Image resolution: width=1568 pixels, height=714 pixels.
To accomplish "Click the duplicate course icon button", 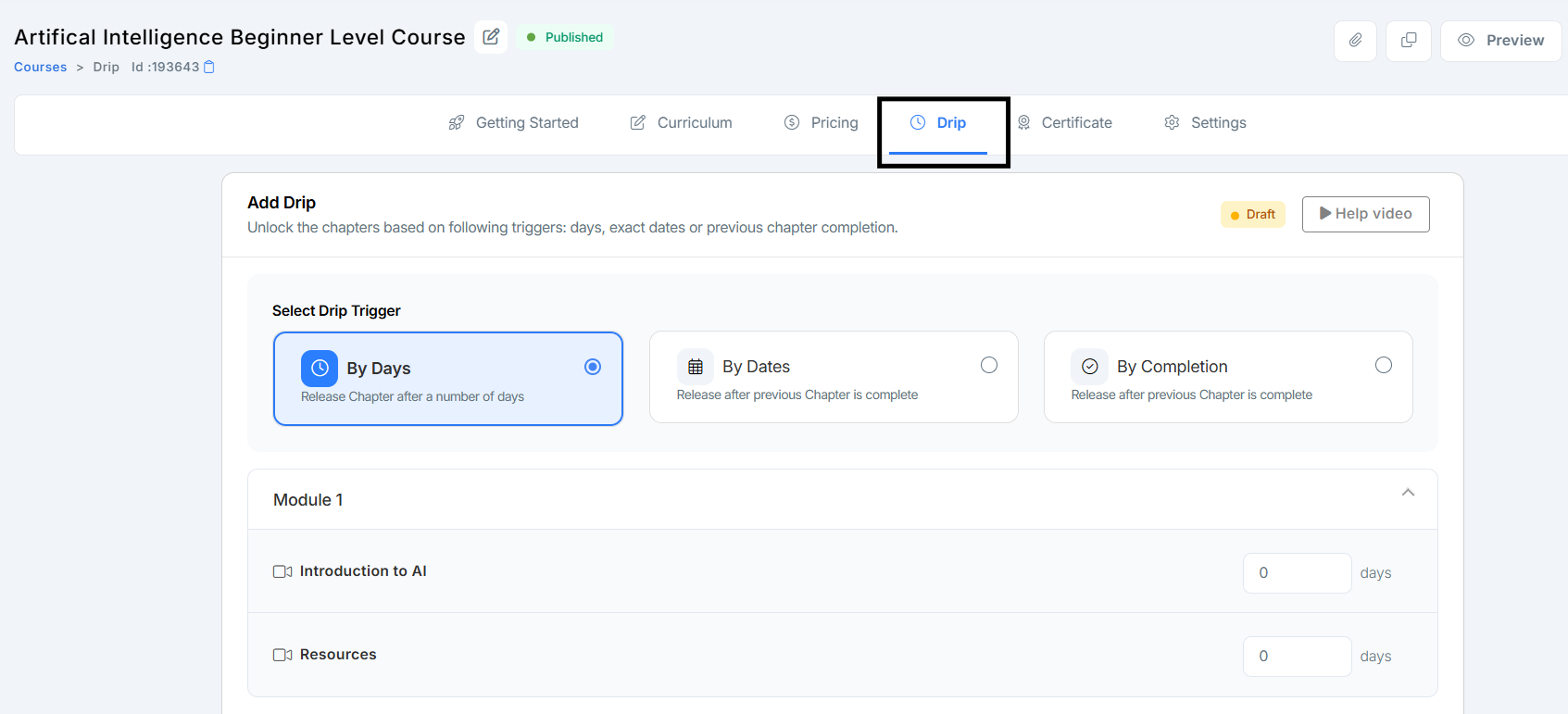I will [x=1409, y=41].
